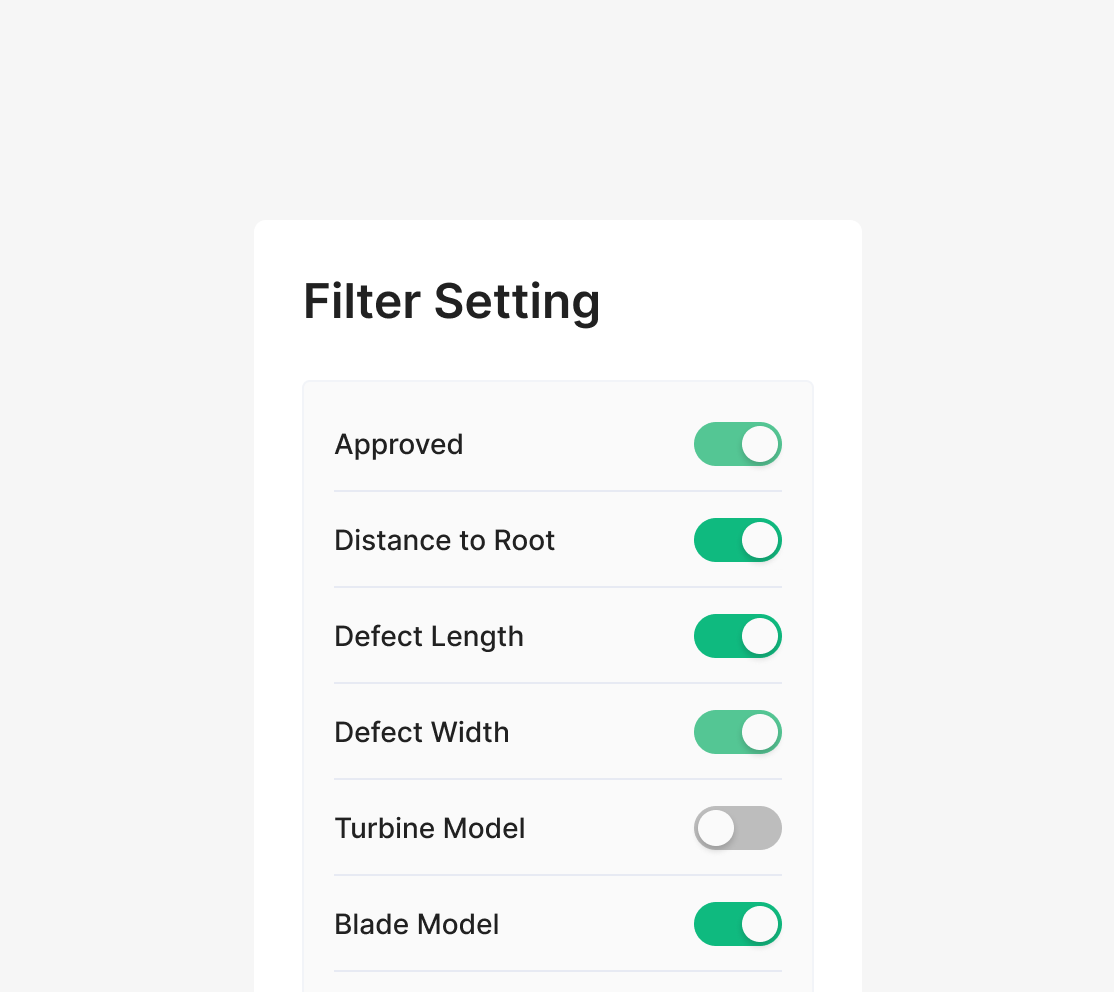This screenshot has height=992, width=1114.
Task: Click the "Filter Setting" heading
Action: point(451,301)
